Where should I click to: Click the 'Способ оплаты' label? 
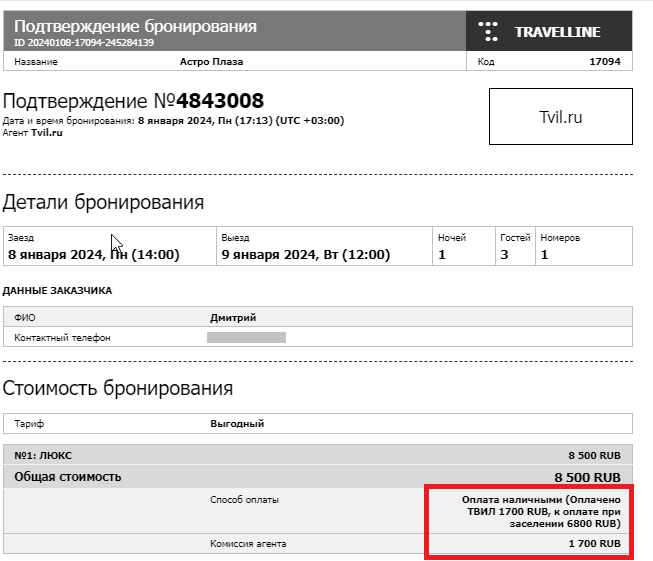pyautogui.click(x=244, y=500)
